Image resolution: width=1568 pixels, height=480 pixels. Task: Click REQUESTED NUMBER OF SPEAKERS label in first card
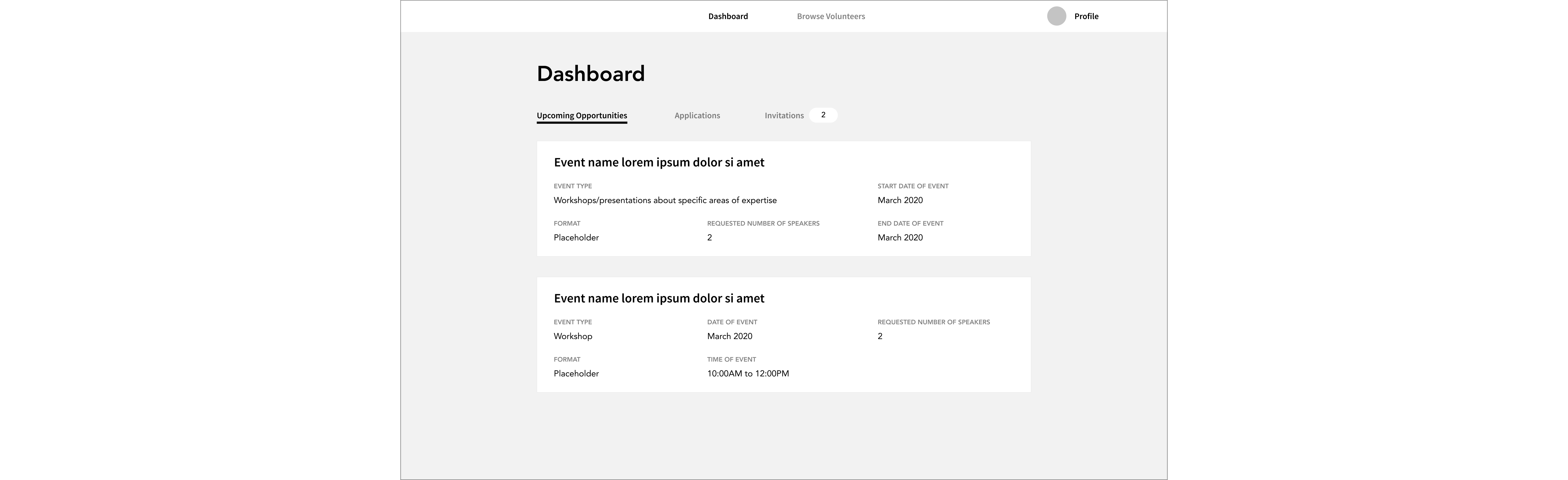point(763,224)
